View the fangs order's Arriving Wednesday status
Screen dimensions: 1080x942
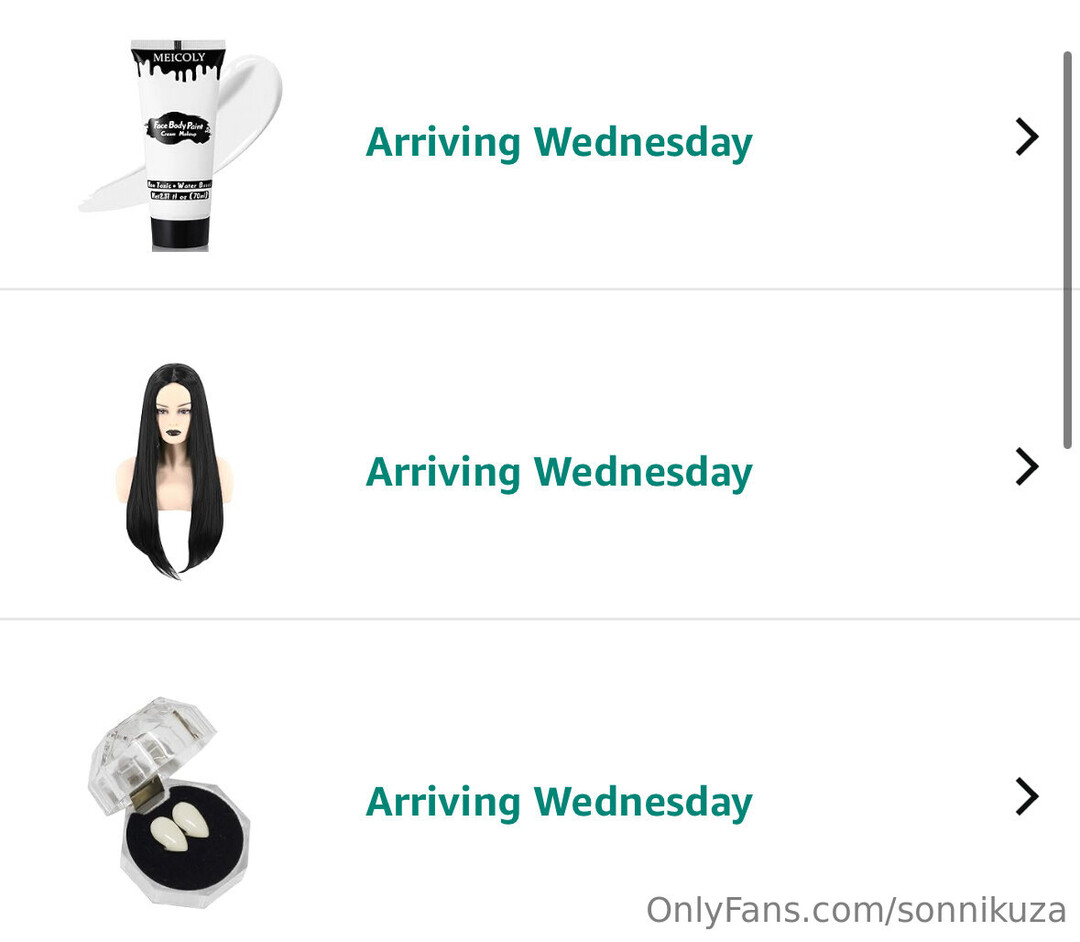pyautogui.click(x=559, y=802)
